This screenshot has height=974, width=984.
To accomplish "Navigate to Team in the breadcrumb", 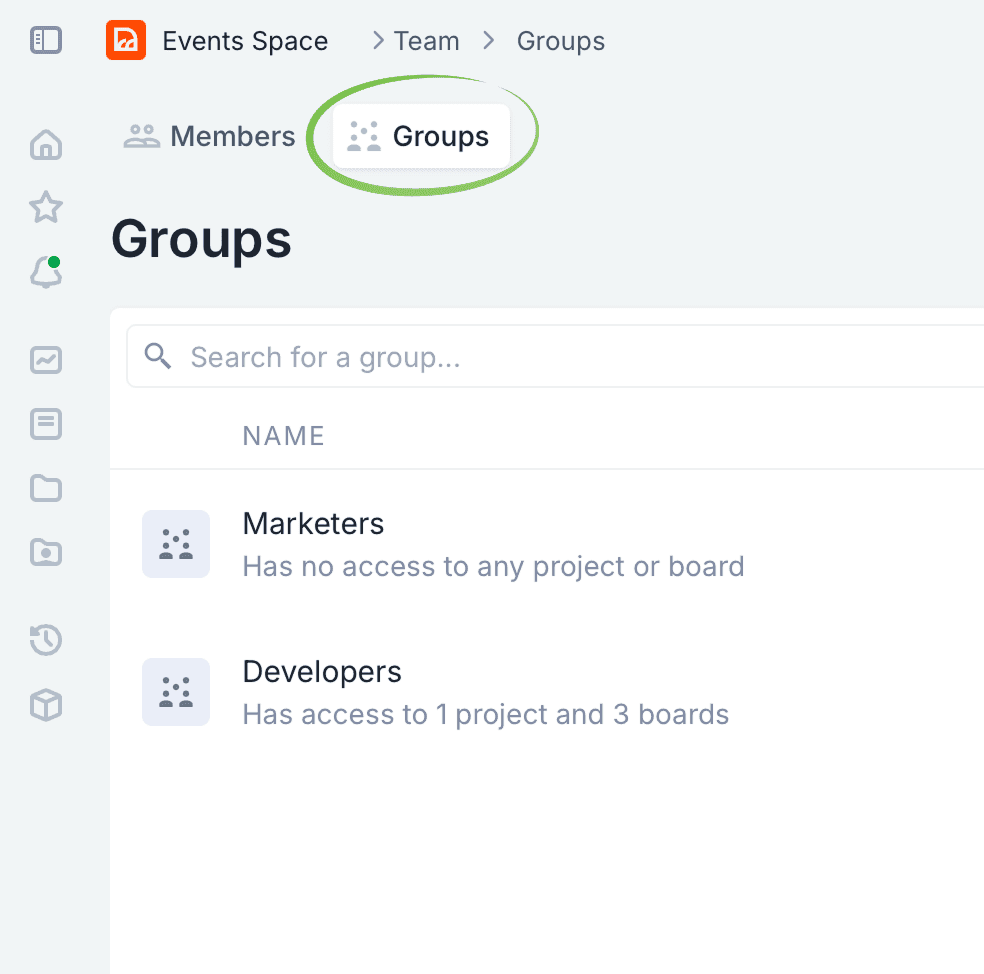I will [426, 41].
